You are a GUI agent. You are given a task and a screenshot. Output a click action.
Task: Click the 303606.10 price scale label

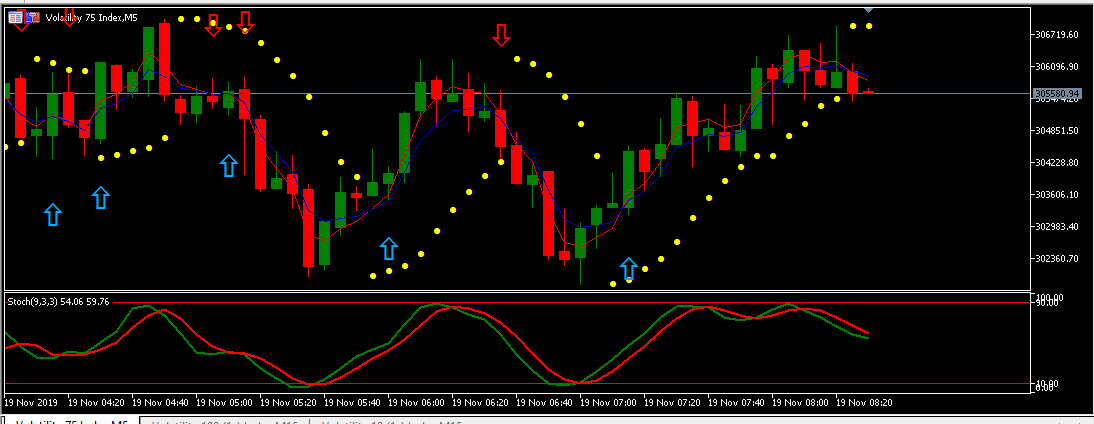click(1056, 195)
